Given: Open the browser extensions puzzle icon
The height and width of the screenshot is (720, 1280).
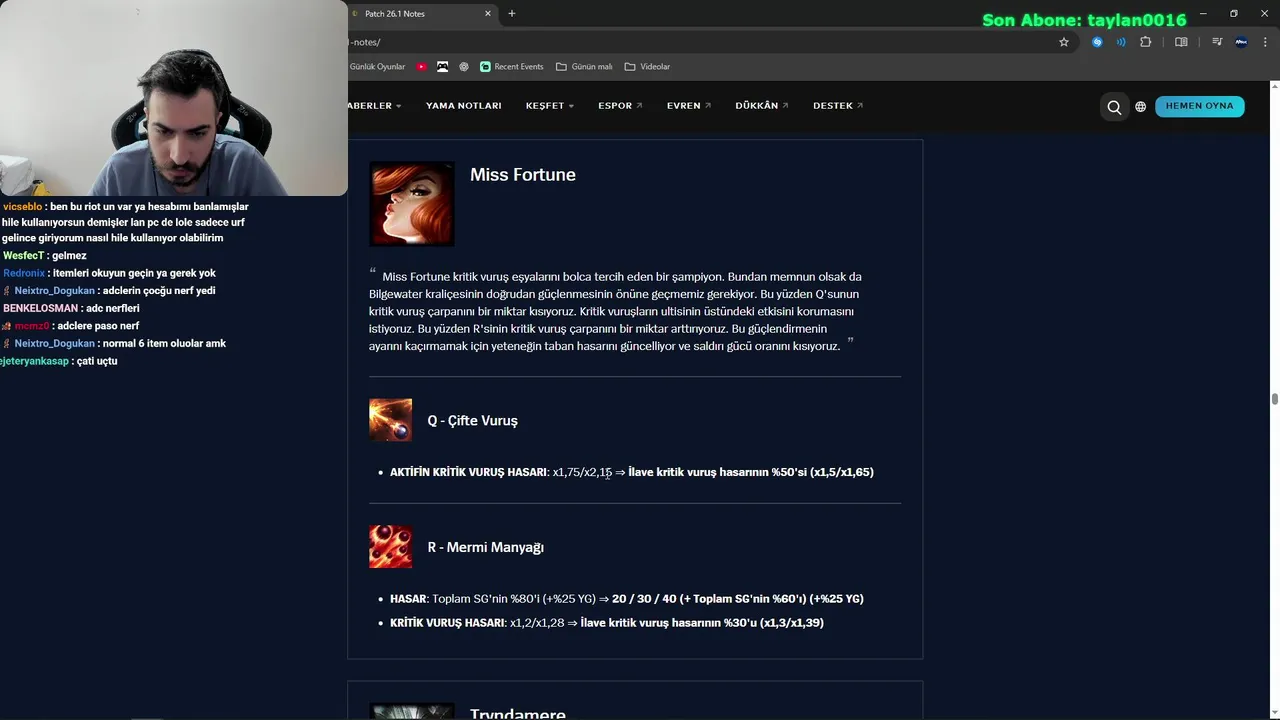Looking at the screenshot, I should (x=1146, y=42).
